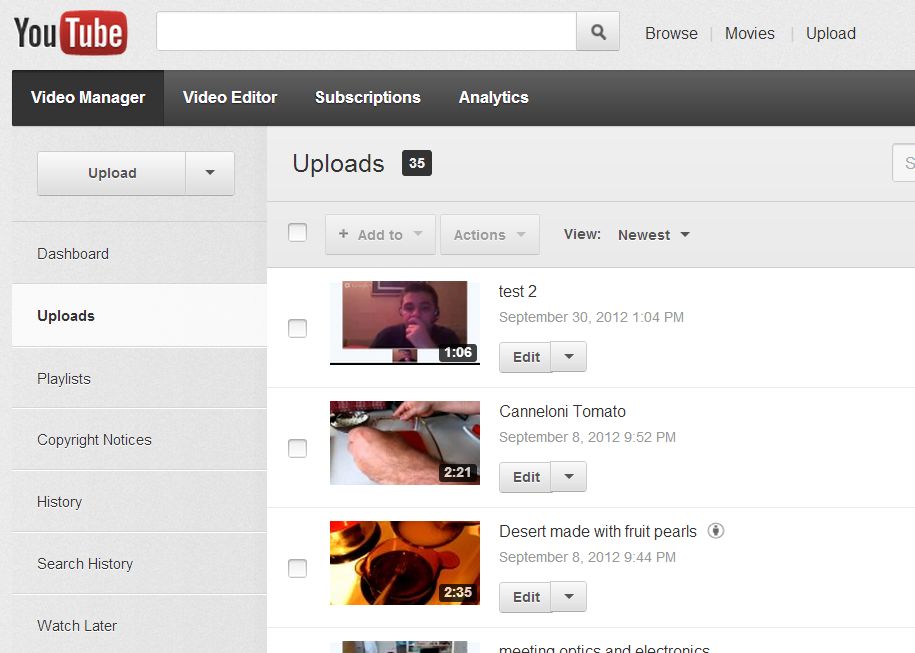Viewport: 915px width, 653px height.
Task: Open the test 2 video thumbnail
Action: (x=404, y=323)
